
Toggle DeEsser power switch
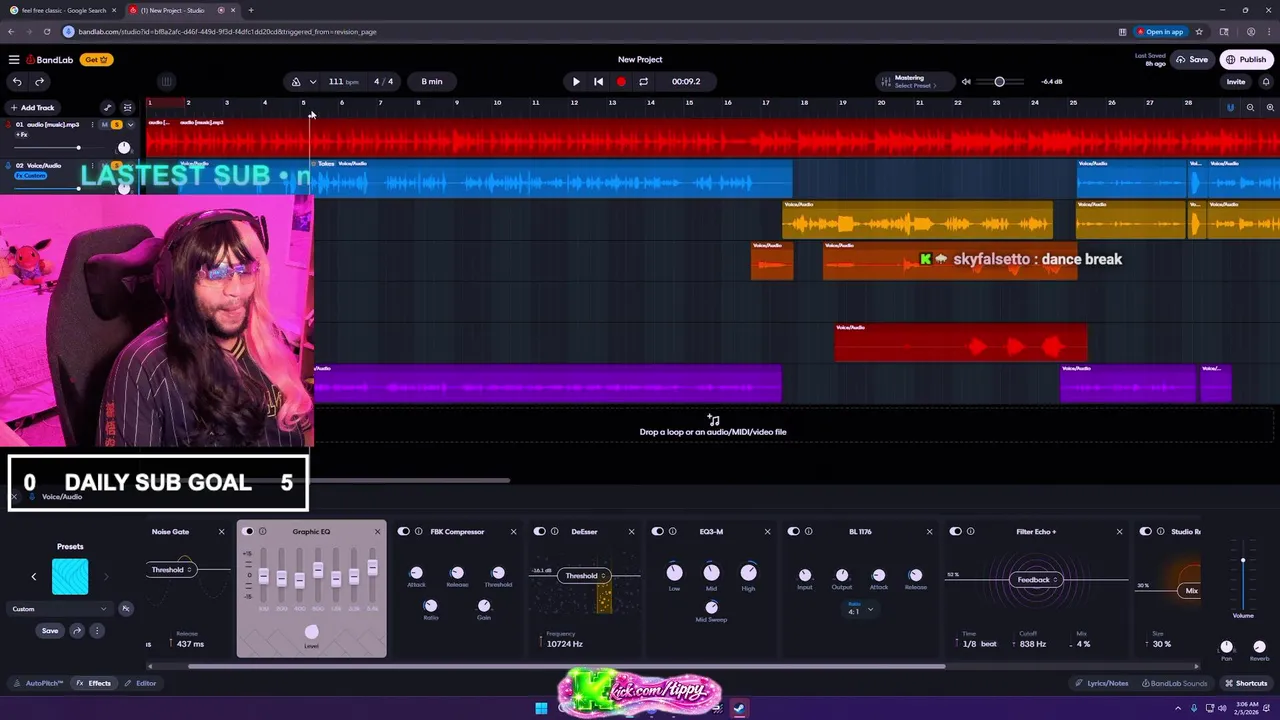pyautogui.click(x=540, y=532)
